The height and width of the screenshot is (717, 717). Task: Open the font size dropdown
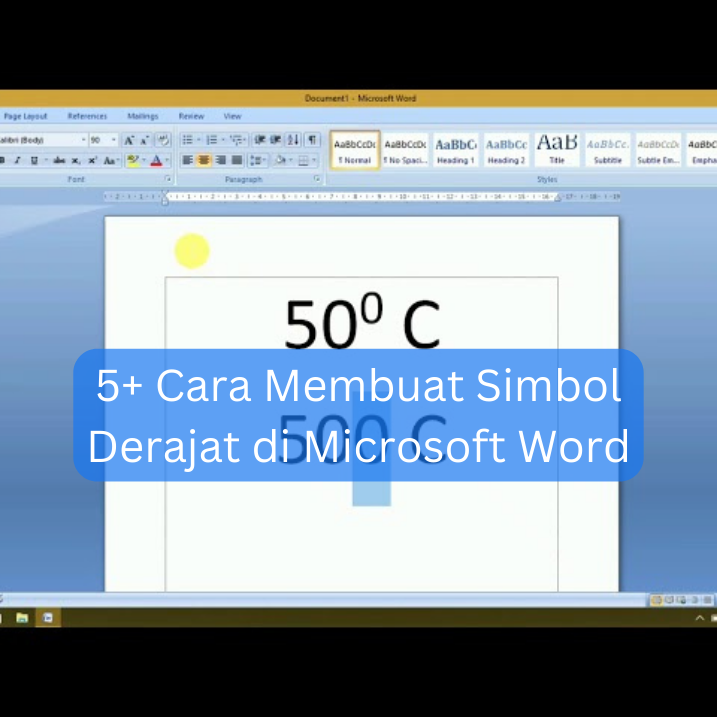point(113,140)
